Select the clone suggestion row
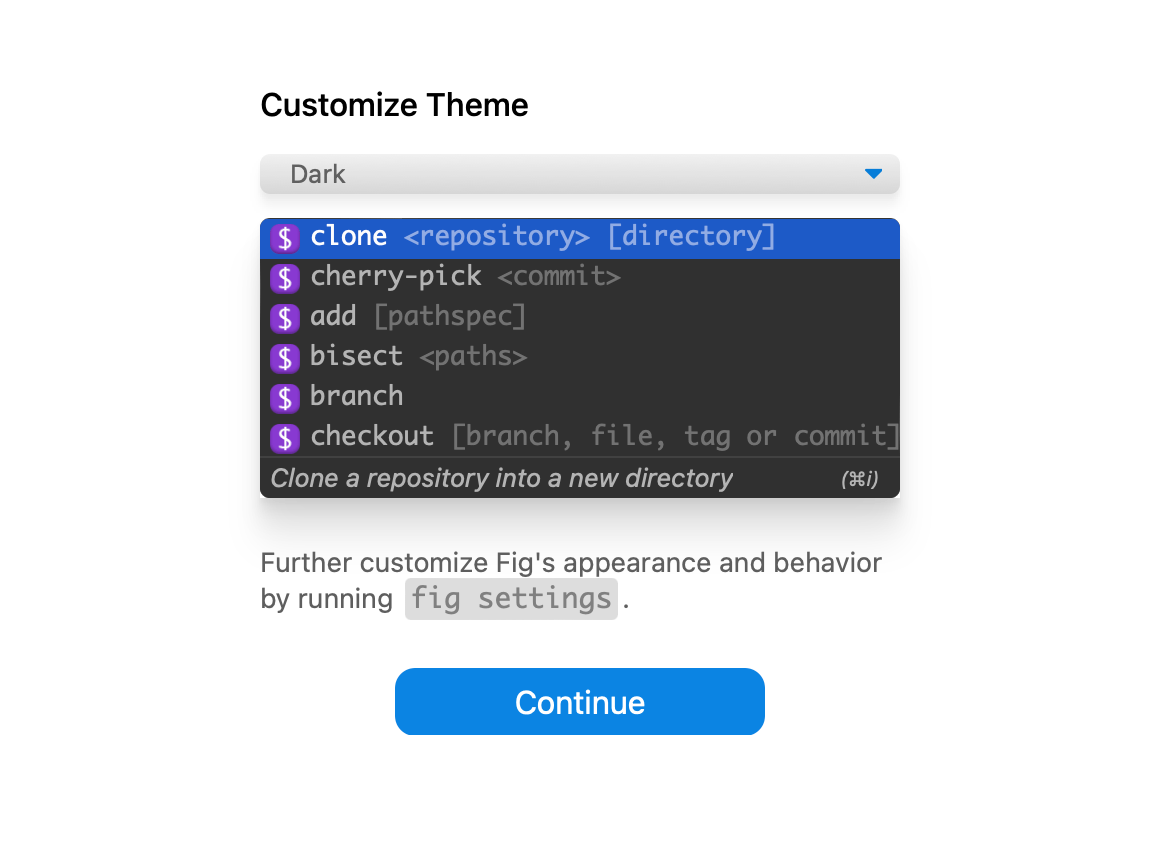Screen dimensions: 1164x844 point(580,238)
